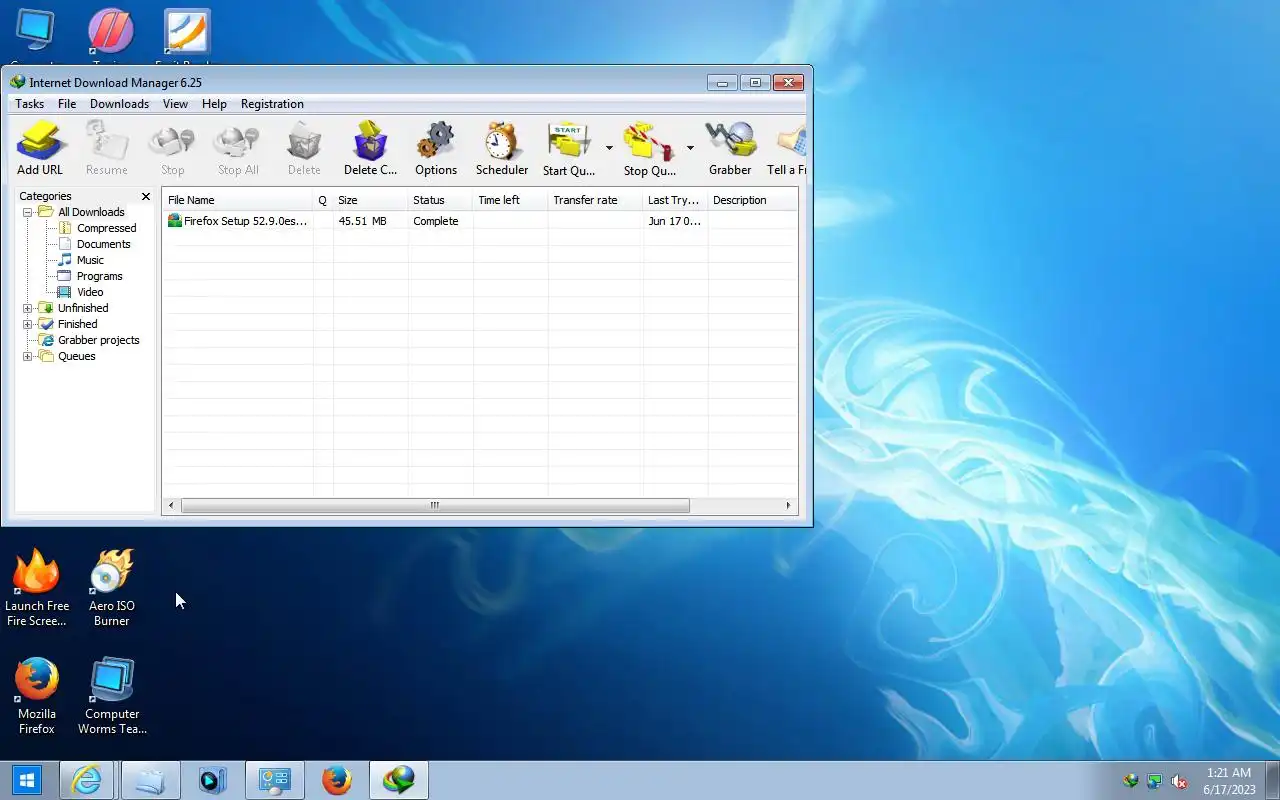Open Stop Queue dropdown arrow
This screenshot has height=800, width=1280.
pos(690,148)
